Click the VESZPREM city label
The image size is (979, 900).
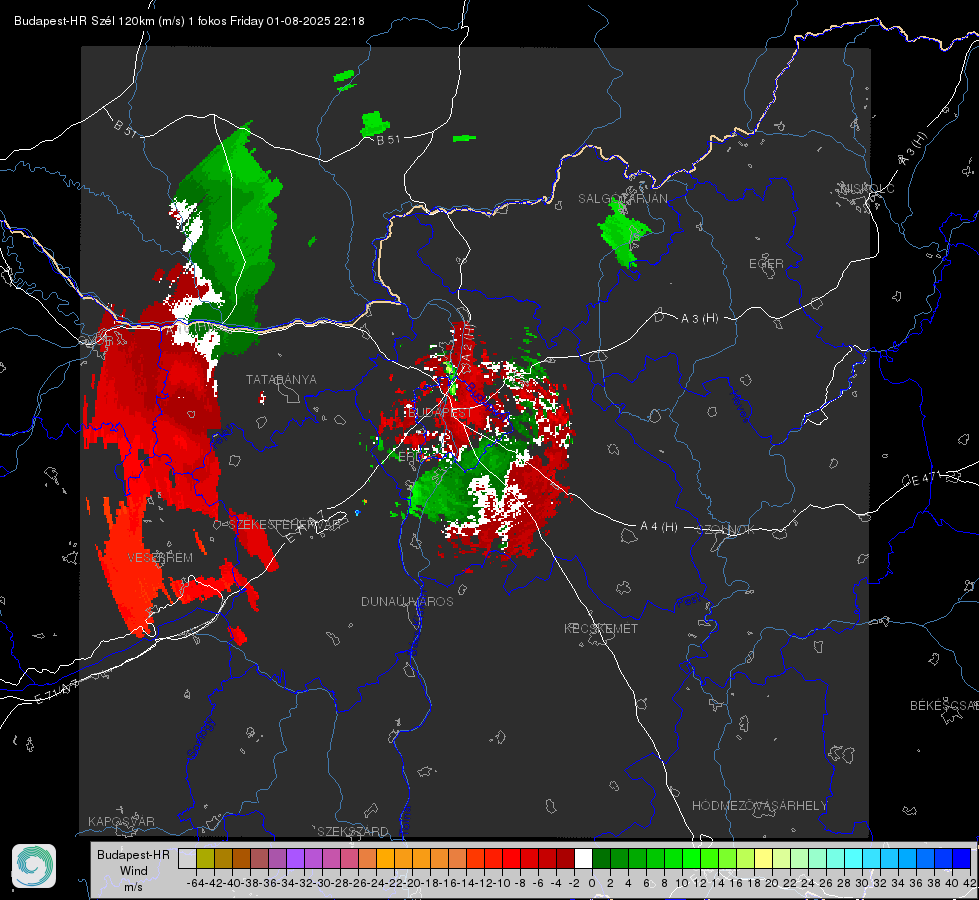point(160,558)
